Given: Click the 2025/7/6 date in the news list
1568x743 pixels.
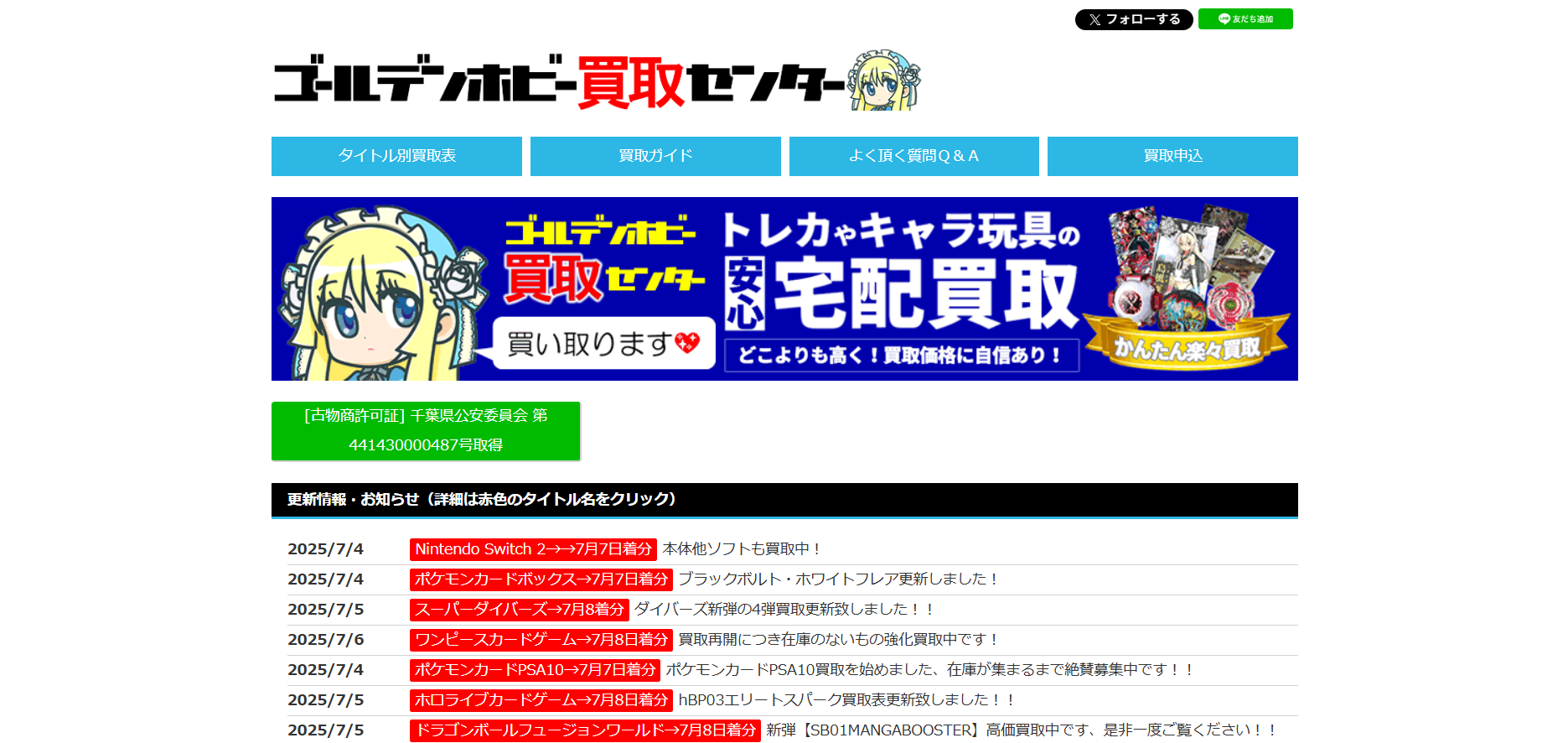Looking at the screenshot, I should [x=326, y=640].
